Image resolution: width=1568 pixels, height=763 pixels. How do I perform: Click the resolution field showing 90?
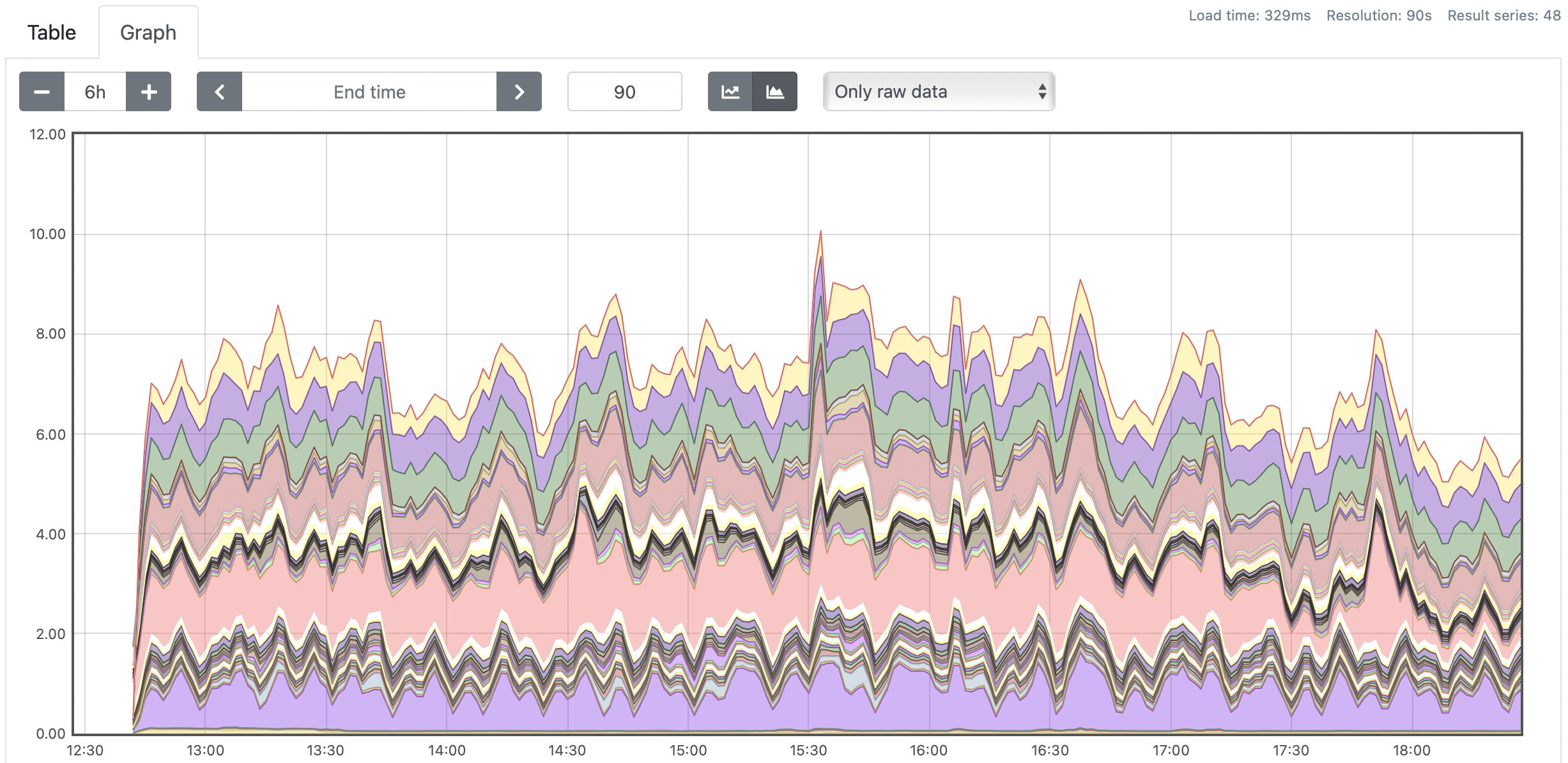(x=624, y=91)
